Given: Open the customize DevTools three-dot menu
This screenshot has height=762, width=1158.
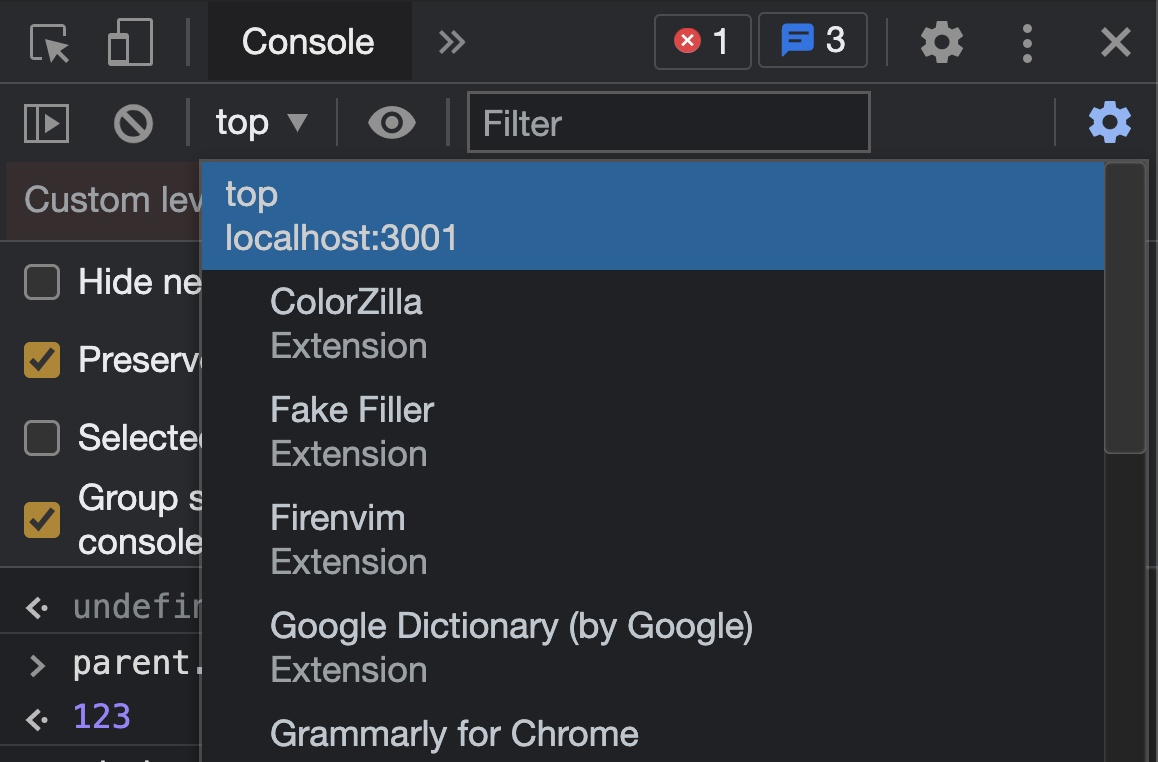Looking at the screenshot, I should point(1027,42).
